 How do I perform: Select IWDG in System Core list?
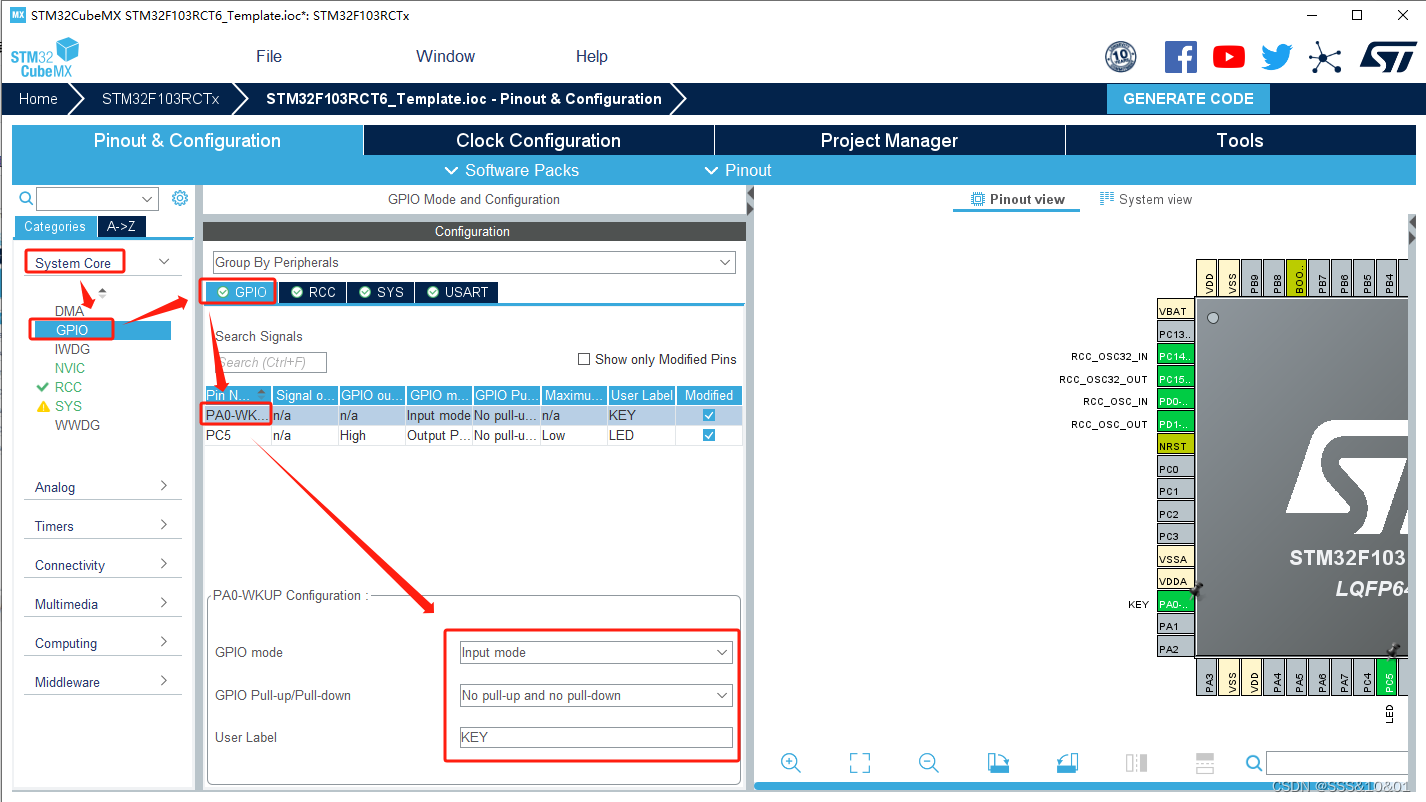tap(72, 349)
